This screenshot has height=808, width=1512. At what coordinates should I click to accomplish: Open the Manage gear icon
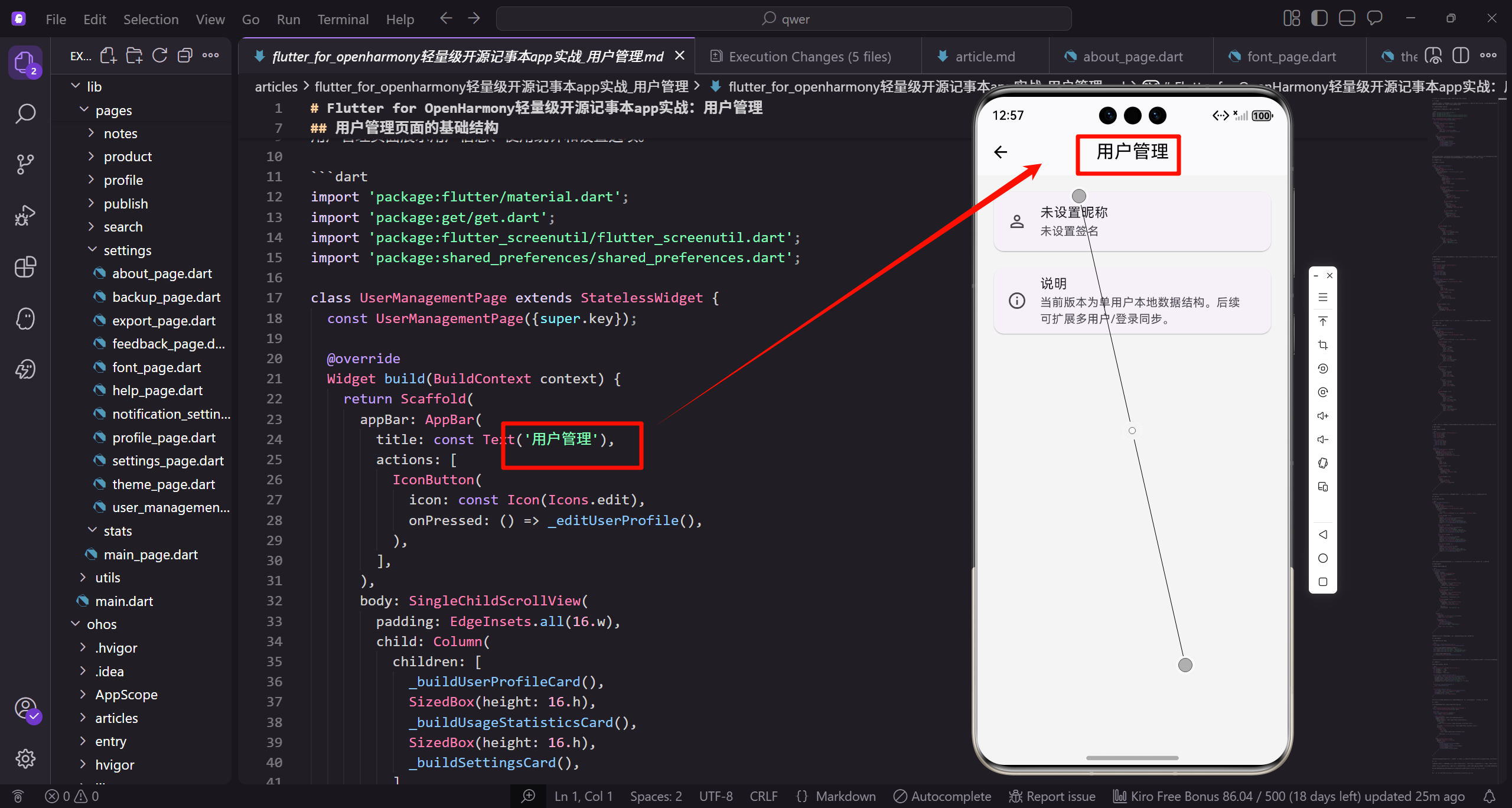[x=25, y=758]
